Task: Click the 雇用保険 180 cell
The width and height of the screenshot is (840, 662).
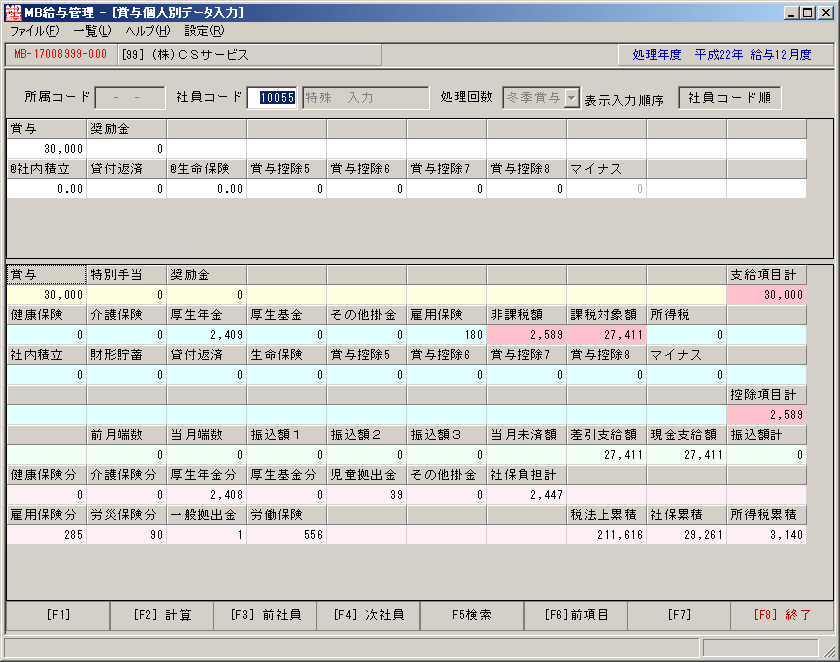Action: [447, 335]
